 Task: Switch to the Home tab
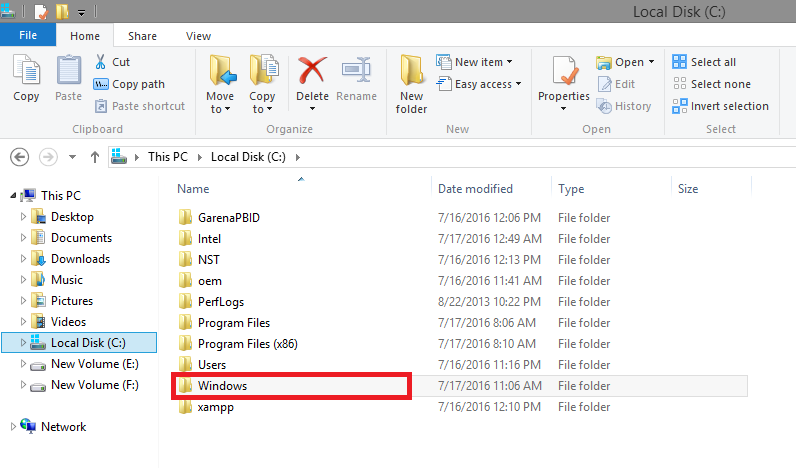[x=85, y=36]
